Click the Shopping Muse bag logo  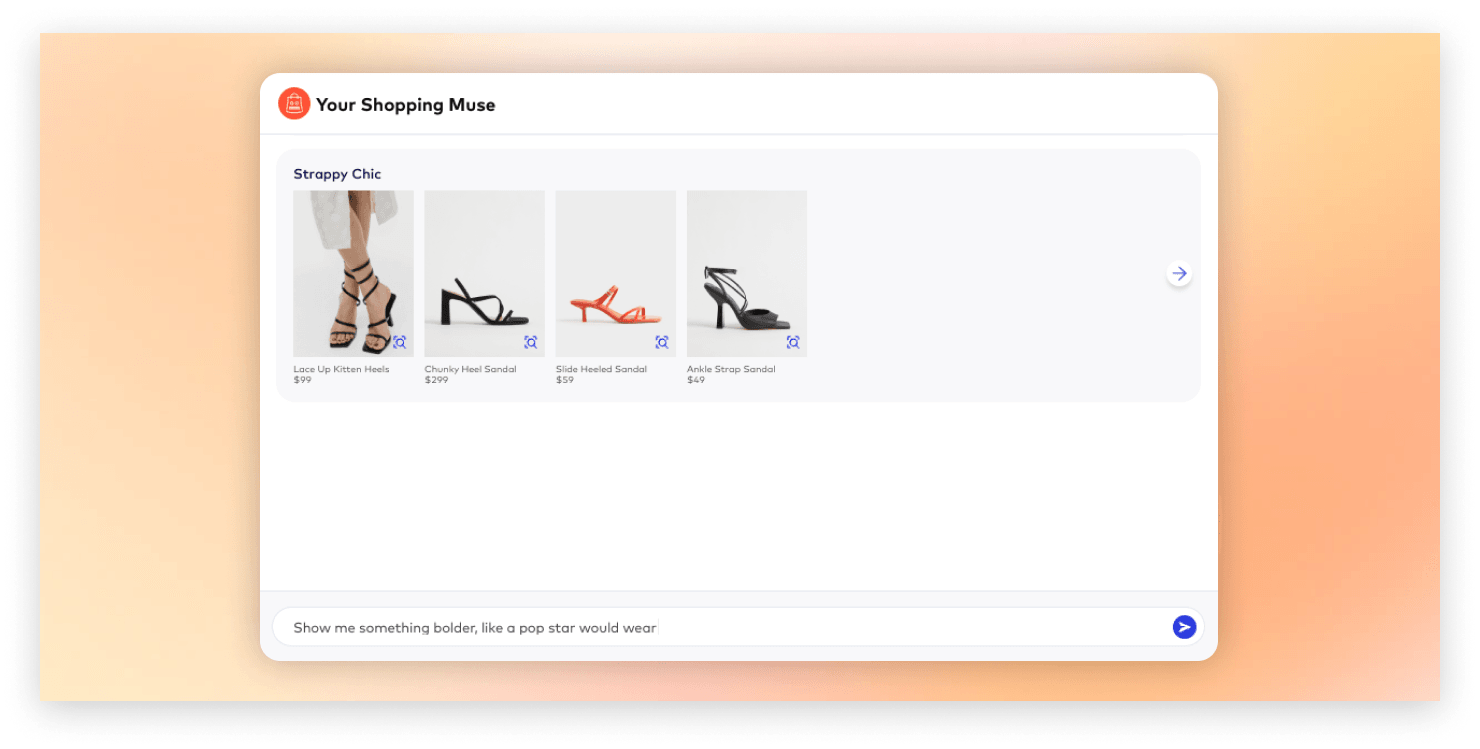point(294,104)
